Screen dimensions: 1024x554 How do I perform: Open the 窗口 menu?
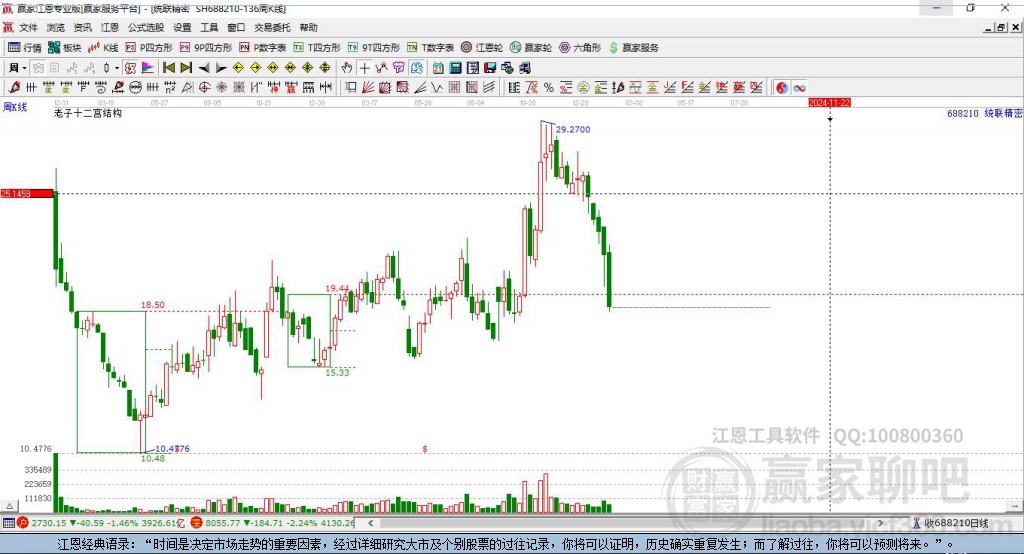[x=236, y=27]
